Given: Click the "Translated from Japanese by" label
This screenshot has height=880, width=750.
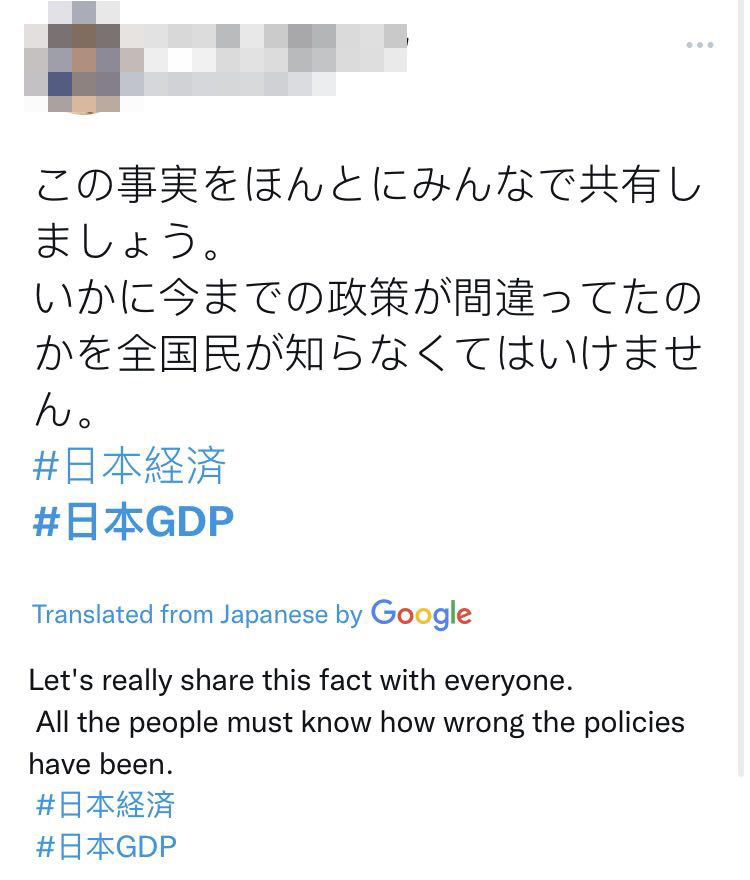Looking at the screenshot, I should (196, 614).
